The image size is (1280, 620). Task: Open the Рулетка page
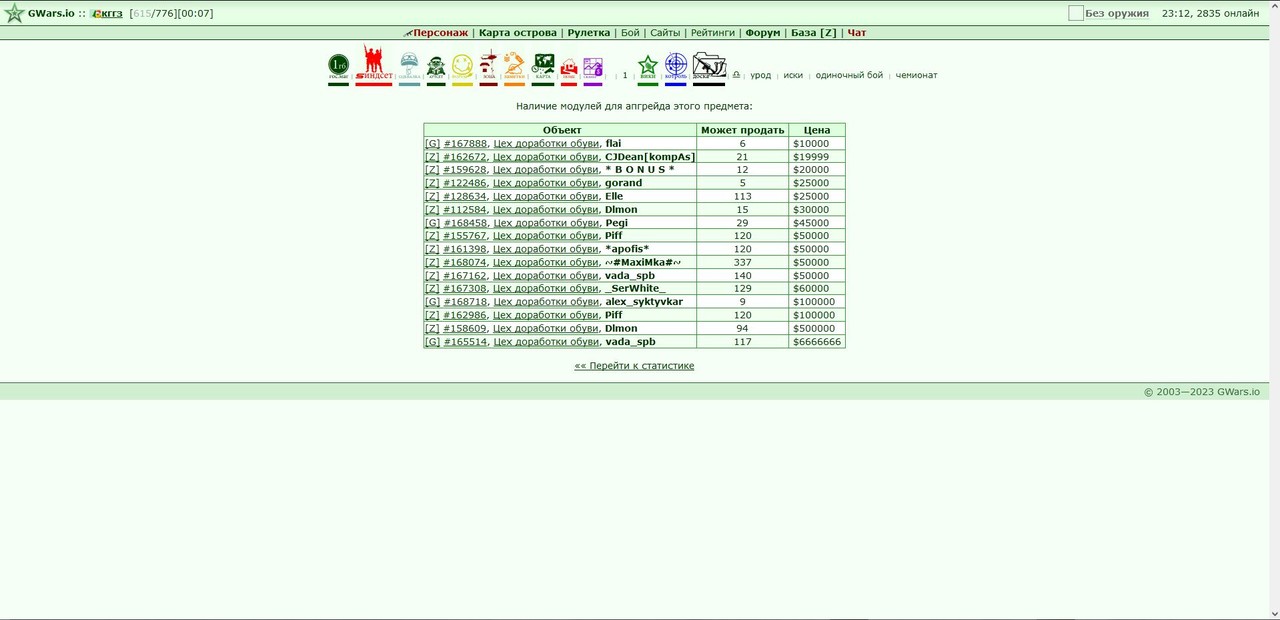pyautogui.click(x=588, y=33)
